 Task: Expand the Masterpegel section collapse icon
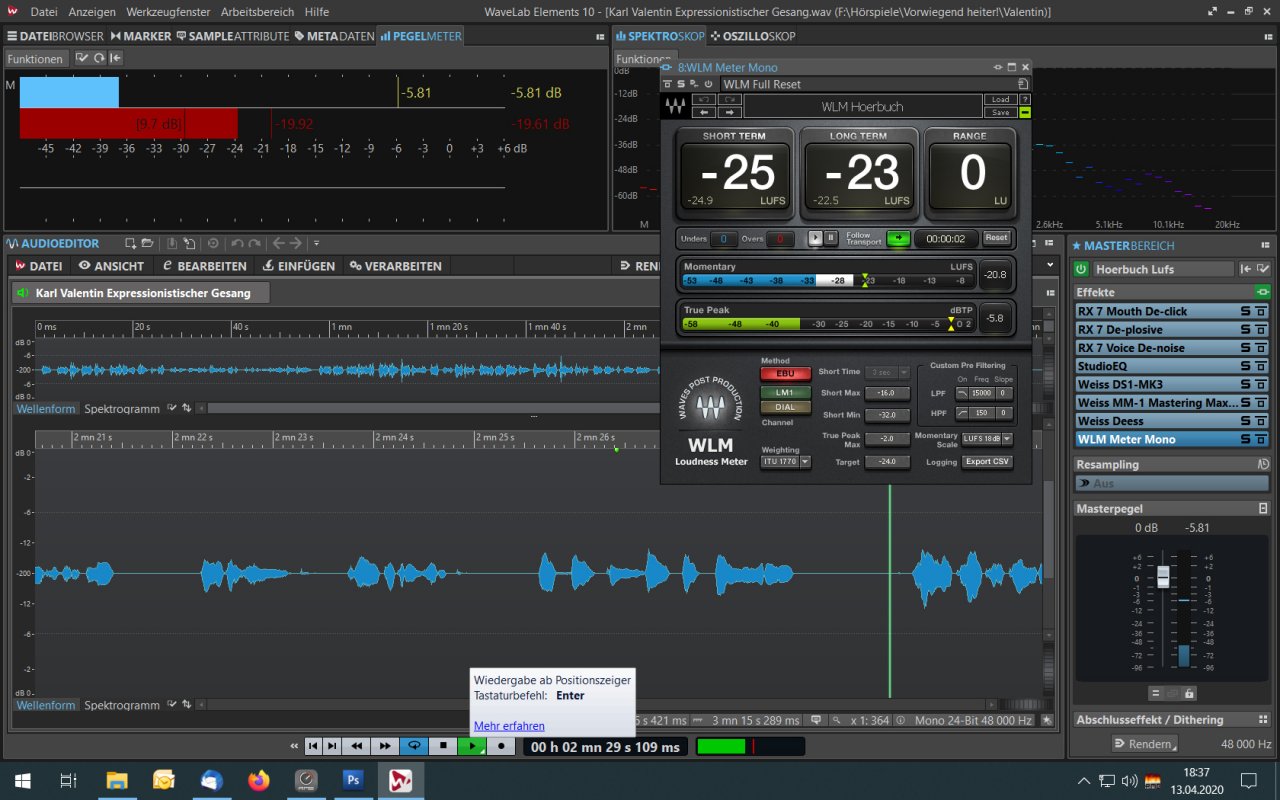[x=1263, y=509]
